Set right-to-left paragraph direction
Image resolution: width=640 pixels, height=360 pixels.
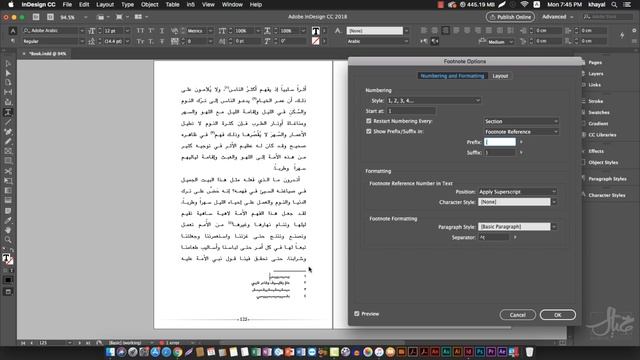tap(435, 41)
